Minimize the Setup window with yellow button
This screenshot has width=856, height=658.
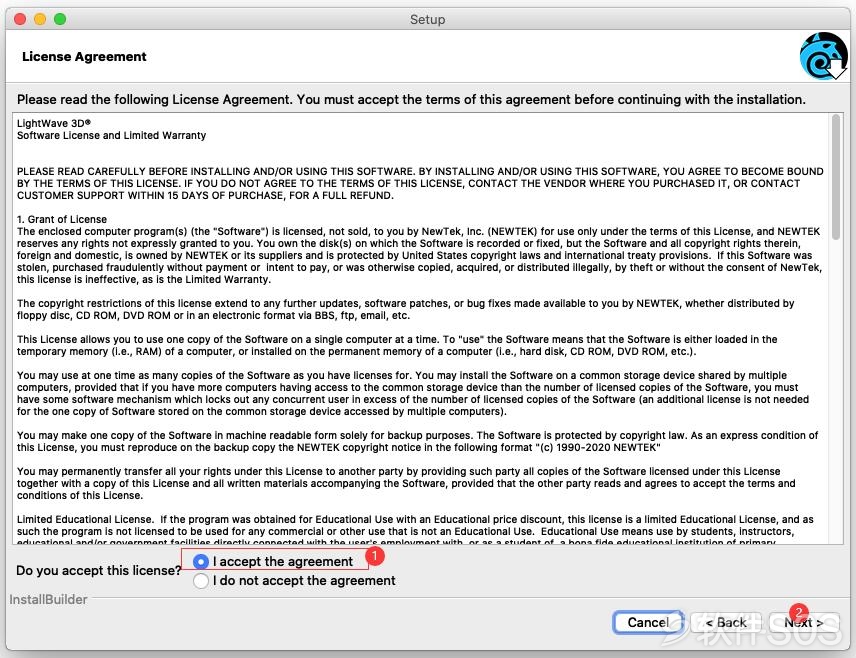point(40,19)
